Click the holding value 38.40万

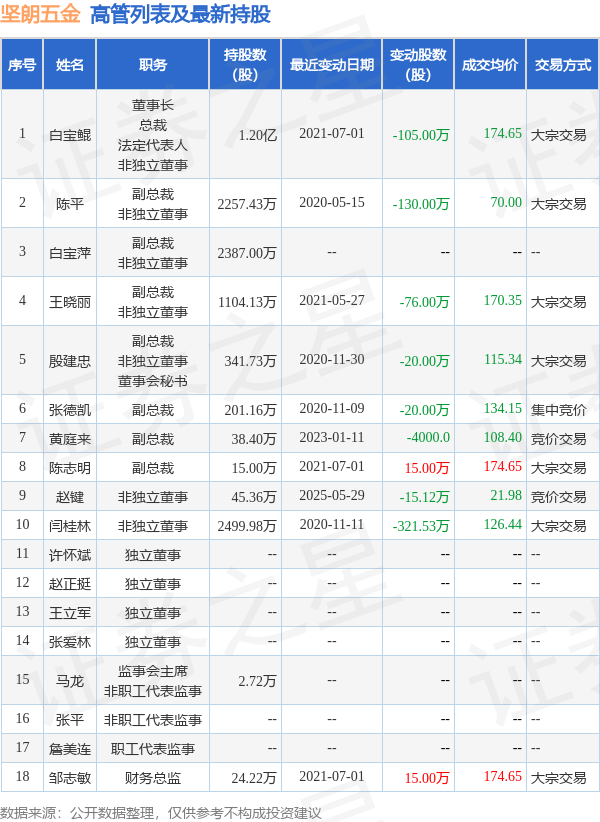(x=254, y=439)
